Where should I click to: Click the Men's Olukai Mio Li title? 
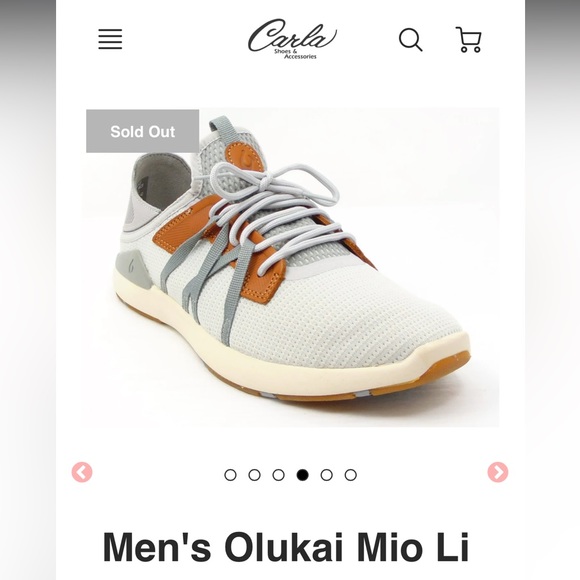coord(286,547)
